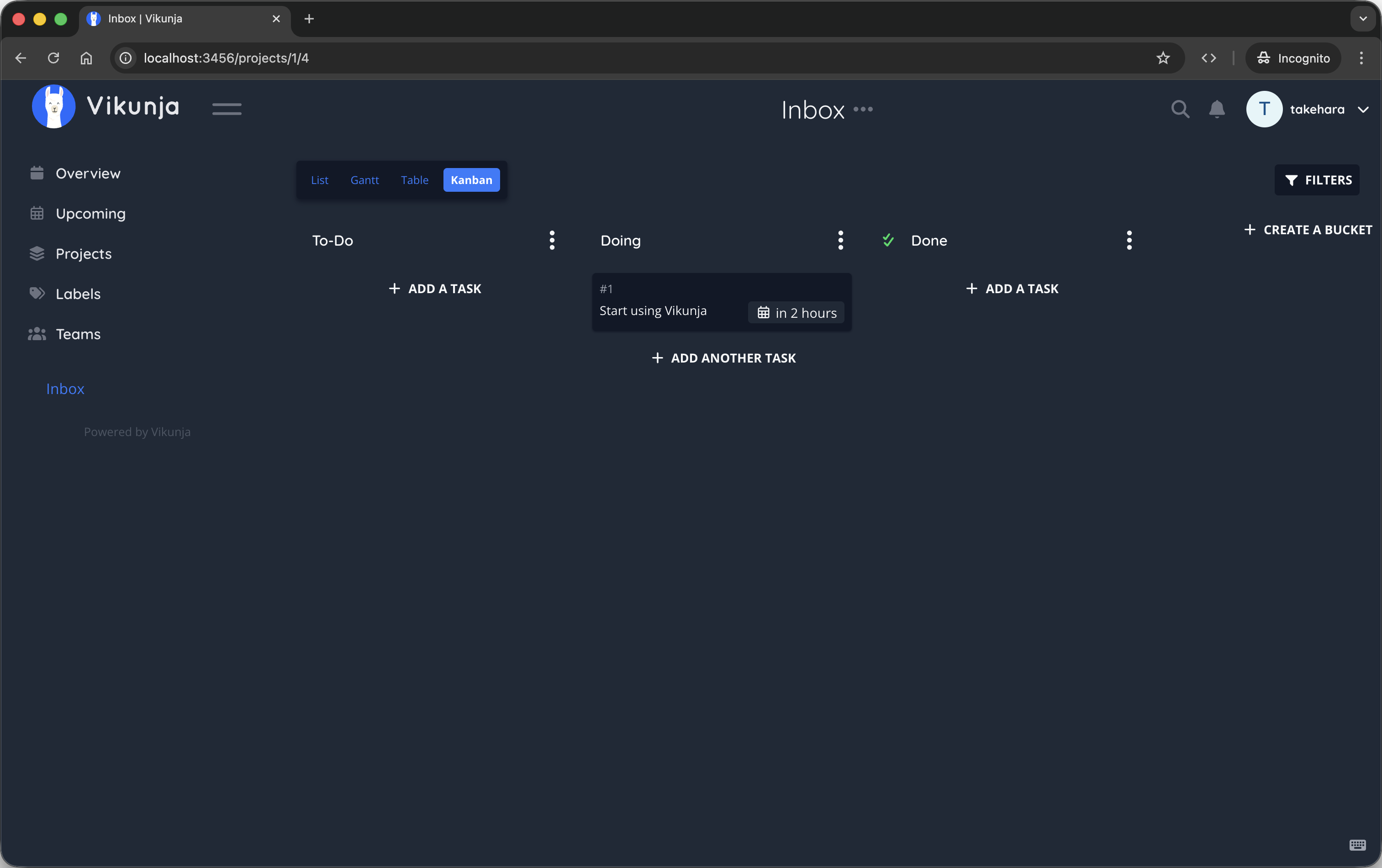The height and width of the screenshot is (868, 1382).
Task: Open Labels from sidebar
Action: [x=78, y=294]
